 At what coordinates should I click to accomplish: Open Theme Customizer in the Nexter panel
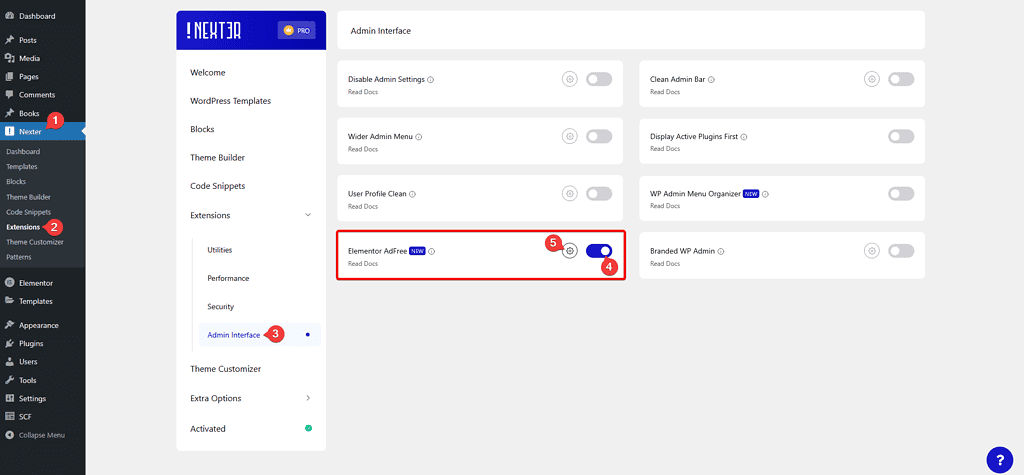[x=225, y=369]
